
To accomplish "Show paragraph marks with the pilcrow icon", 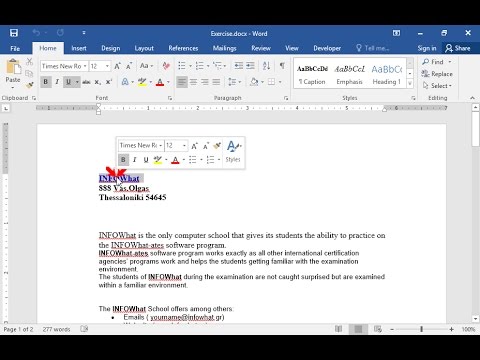I will click(282, 66).
